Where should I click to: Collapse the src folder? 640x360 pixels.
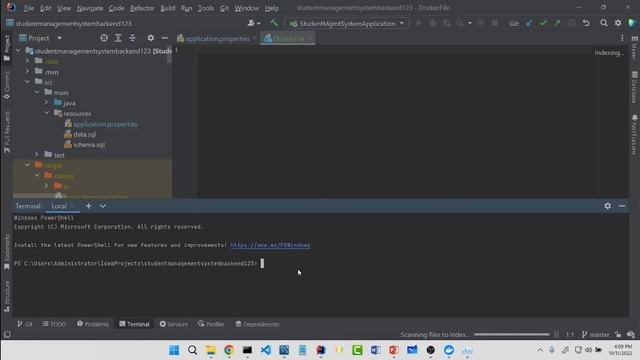coord(27,82)
